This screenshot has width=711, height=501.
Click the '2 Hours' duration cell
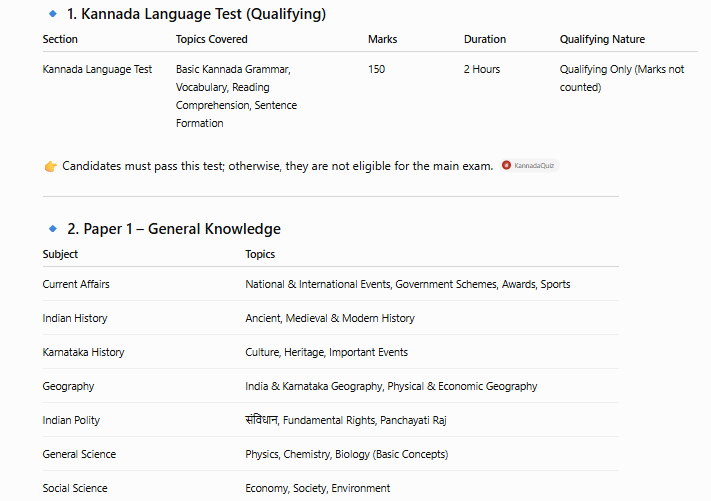point(482,69)
